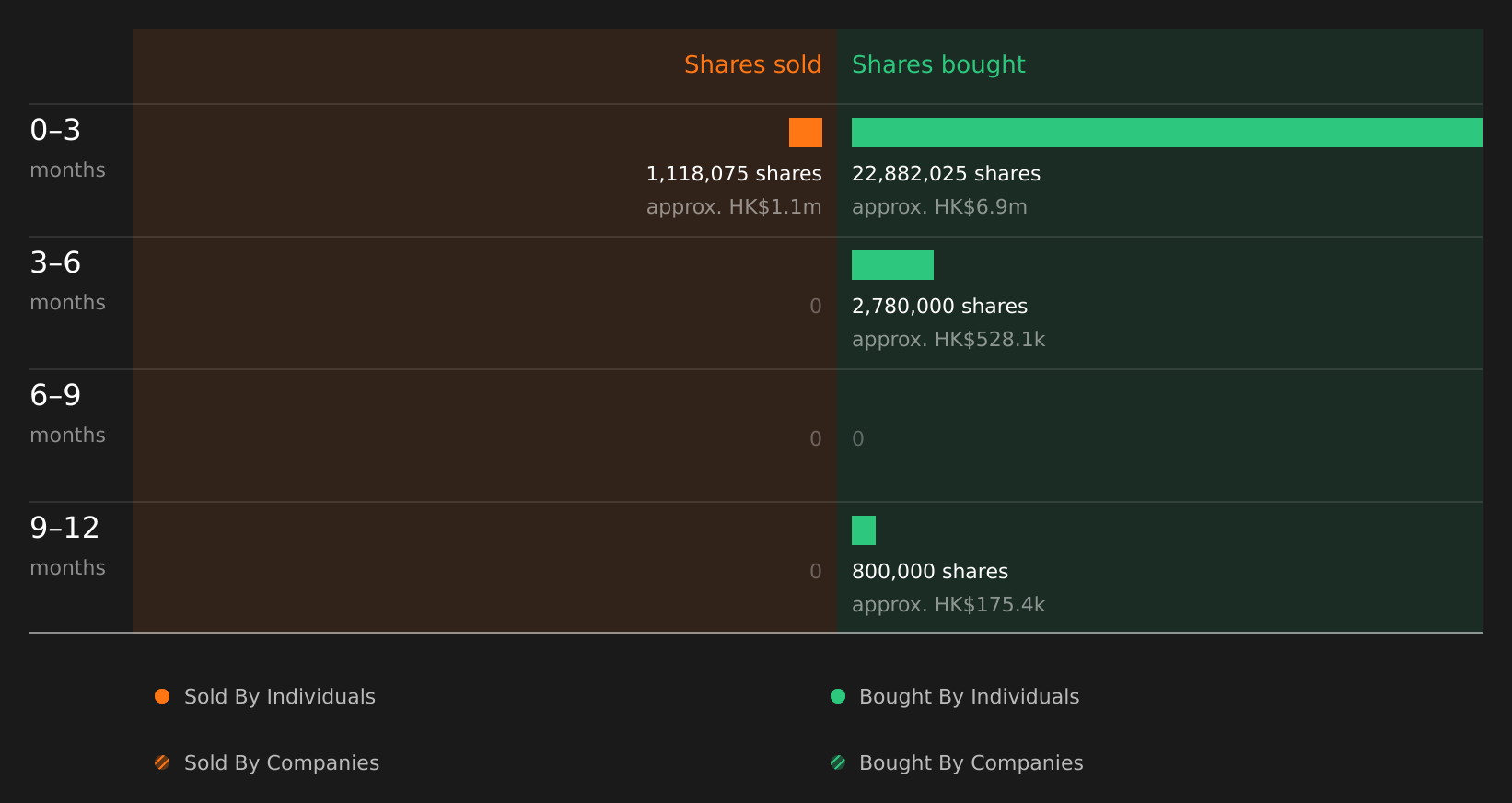
Task: Click the 9–12 months row label
Action: pyautogui.click(x=67, y=546)
